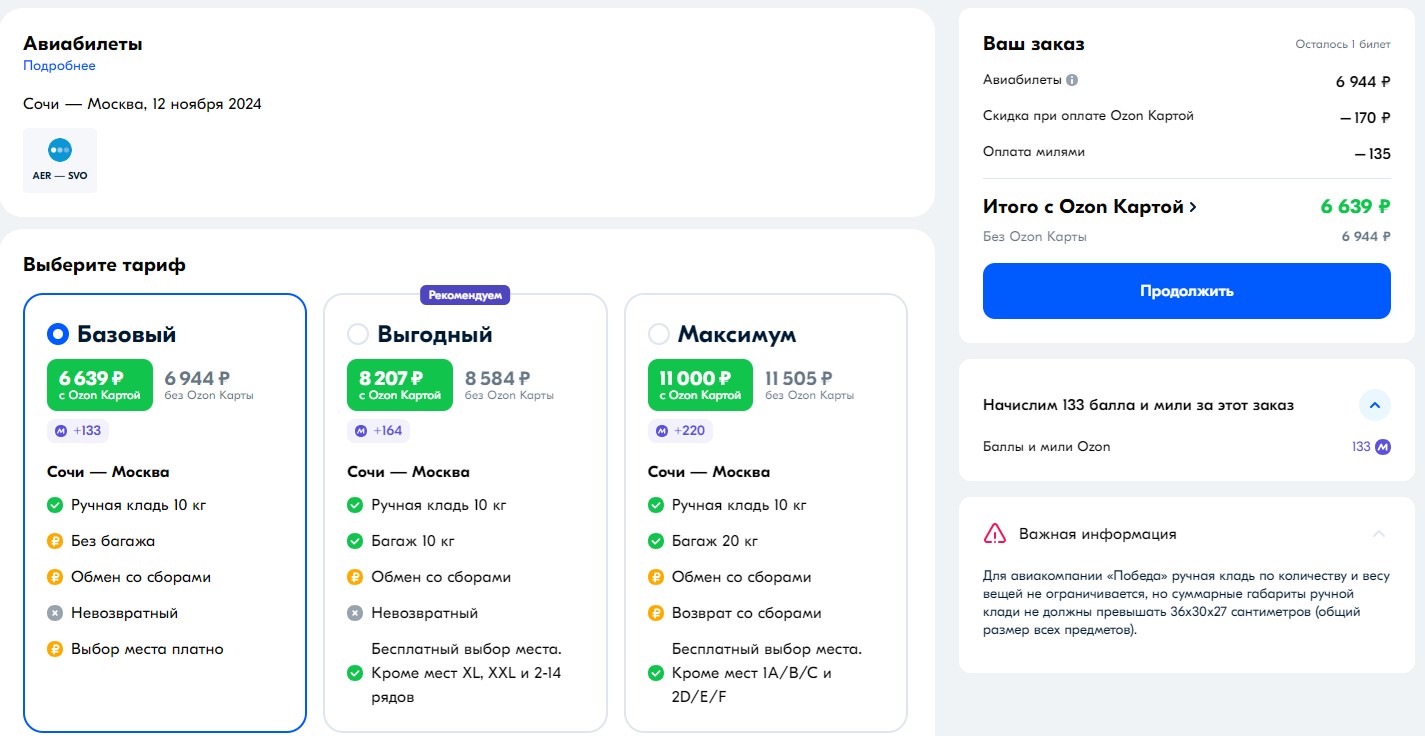Click the miles icon next to +133 badge
This screenshot has width=1425, height=736.
60,431
